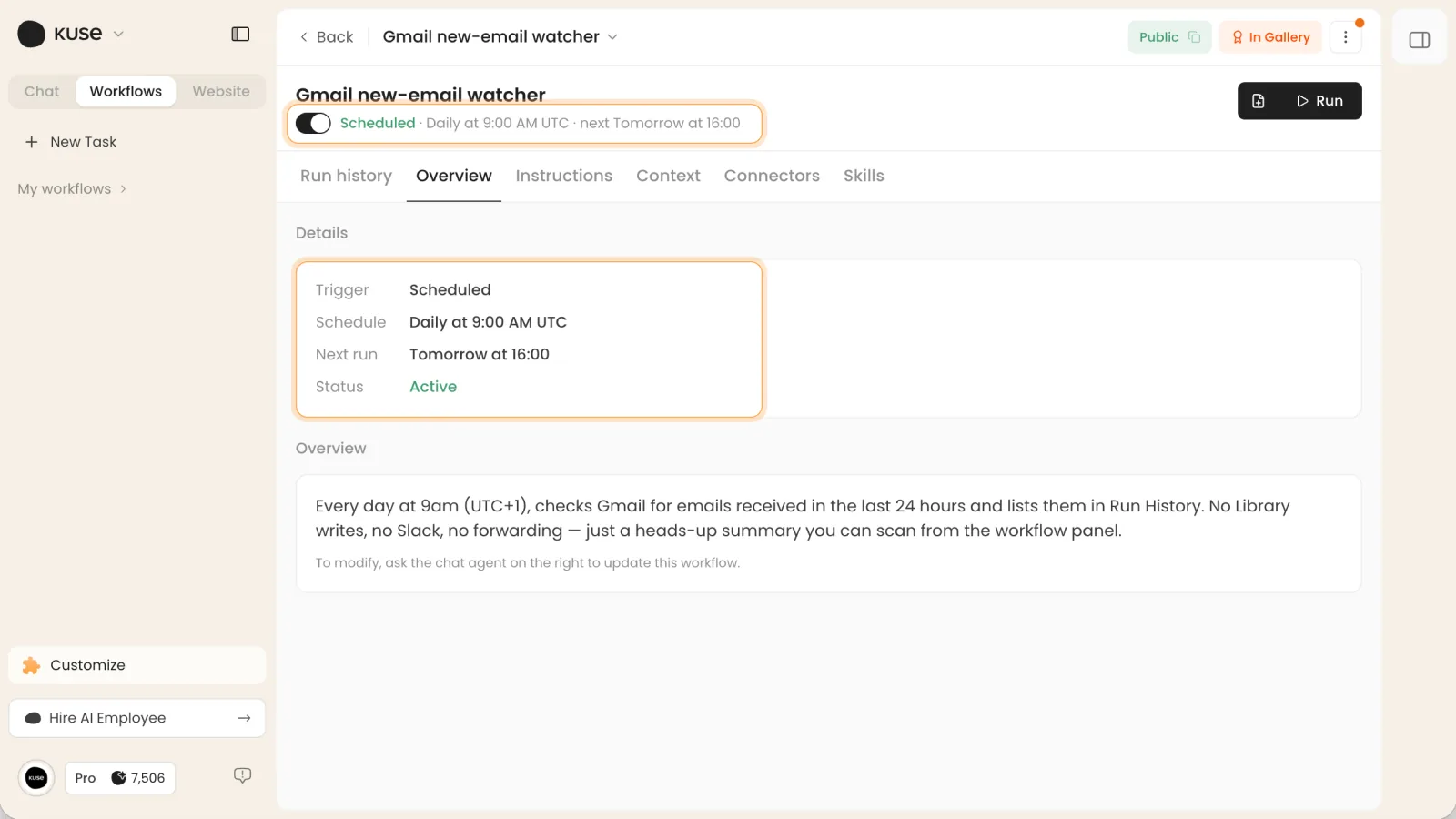Select the Workflows tab

(x=126, y=91)
